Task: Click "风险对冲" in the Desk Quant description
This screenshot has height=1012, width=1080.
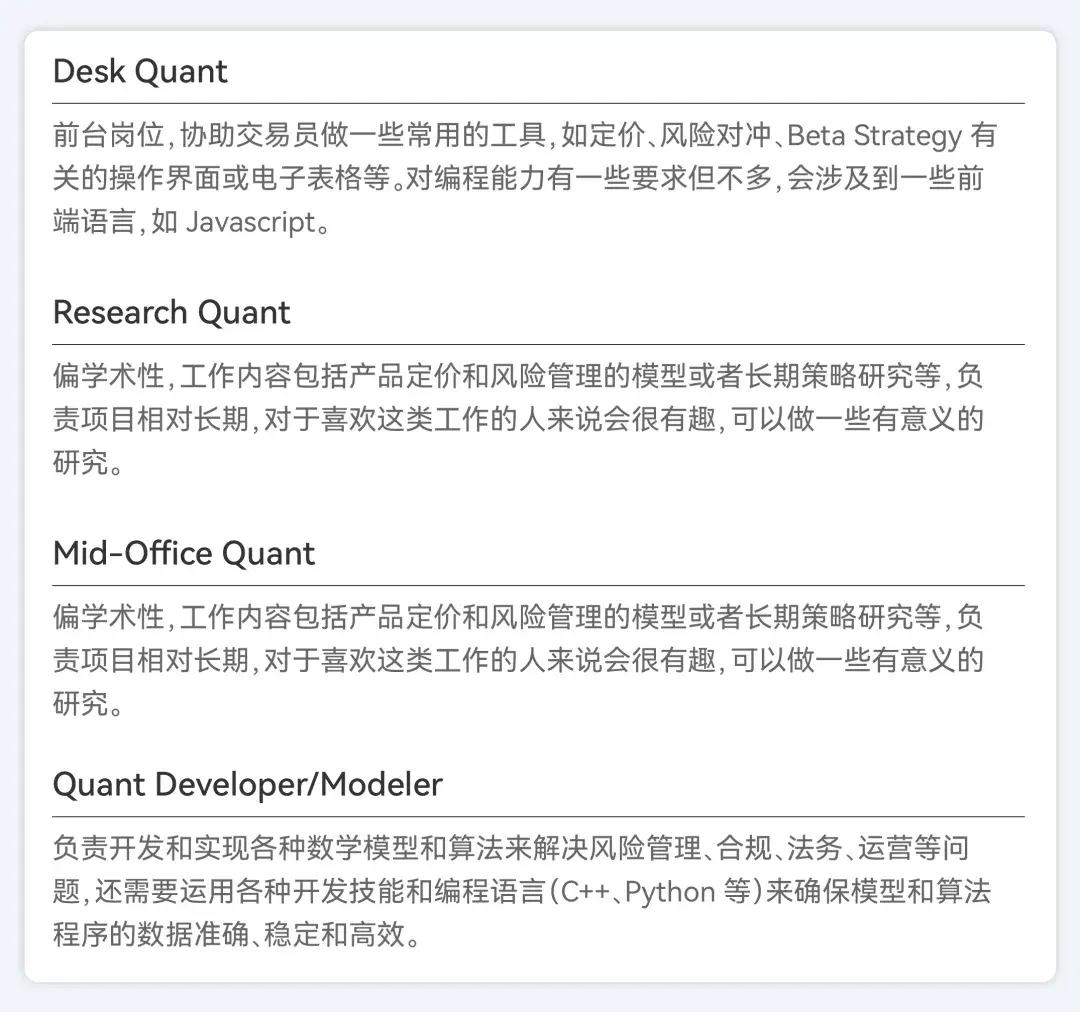Action: (717, 136)
